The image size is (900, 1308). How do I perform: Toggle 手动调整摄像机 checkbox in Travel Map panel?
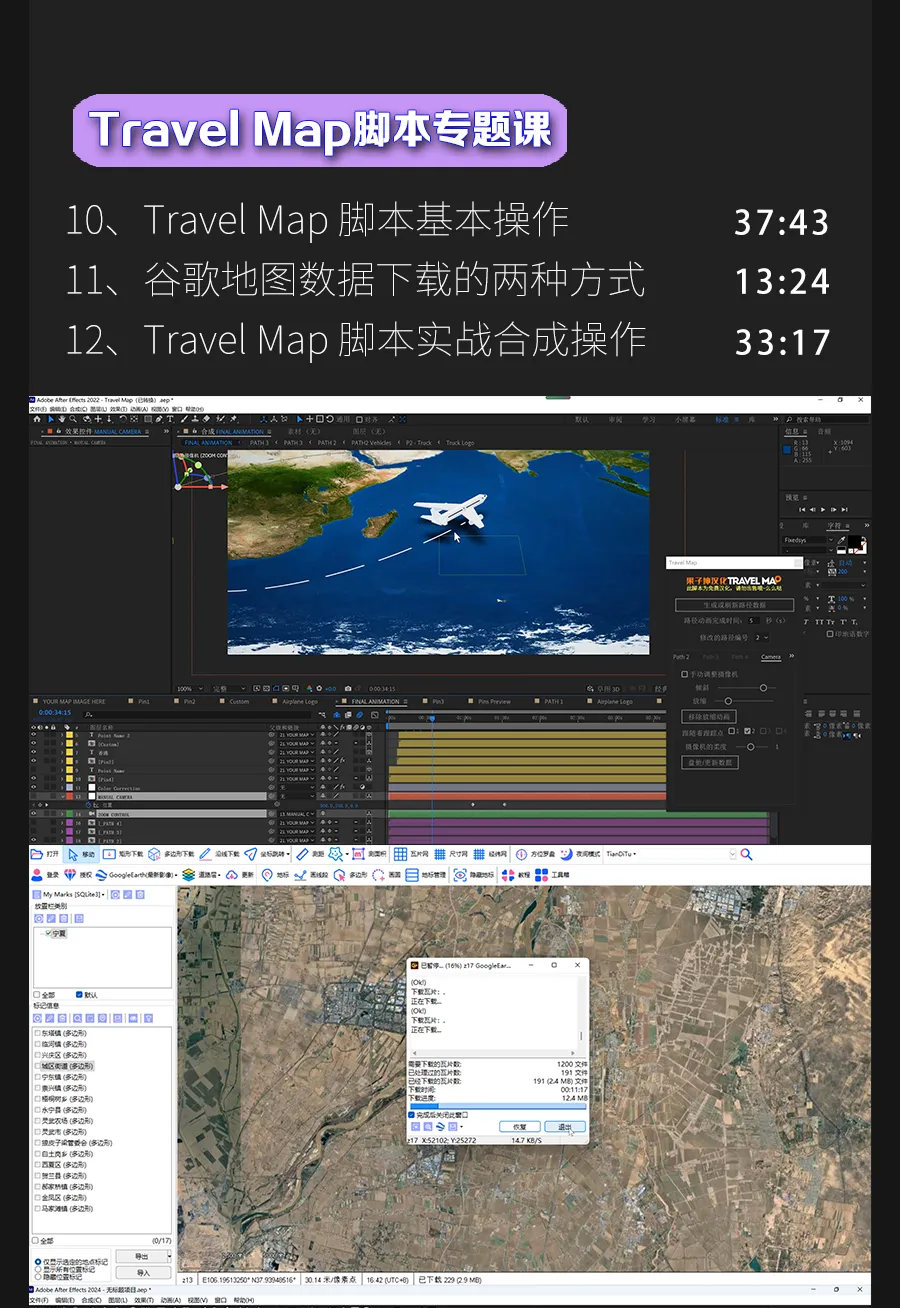pyautogui.click(x=684, y=674)
